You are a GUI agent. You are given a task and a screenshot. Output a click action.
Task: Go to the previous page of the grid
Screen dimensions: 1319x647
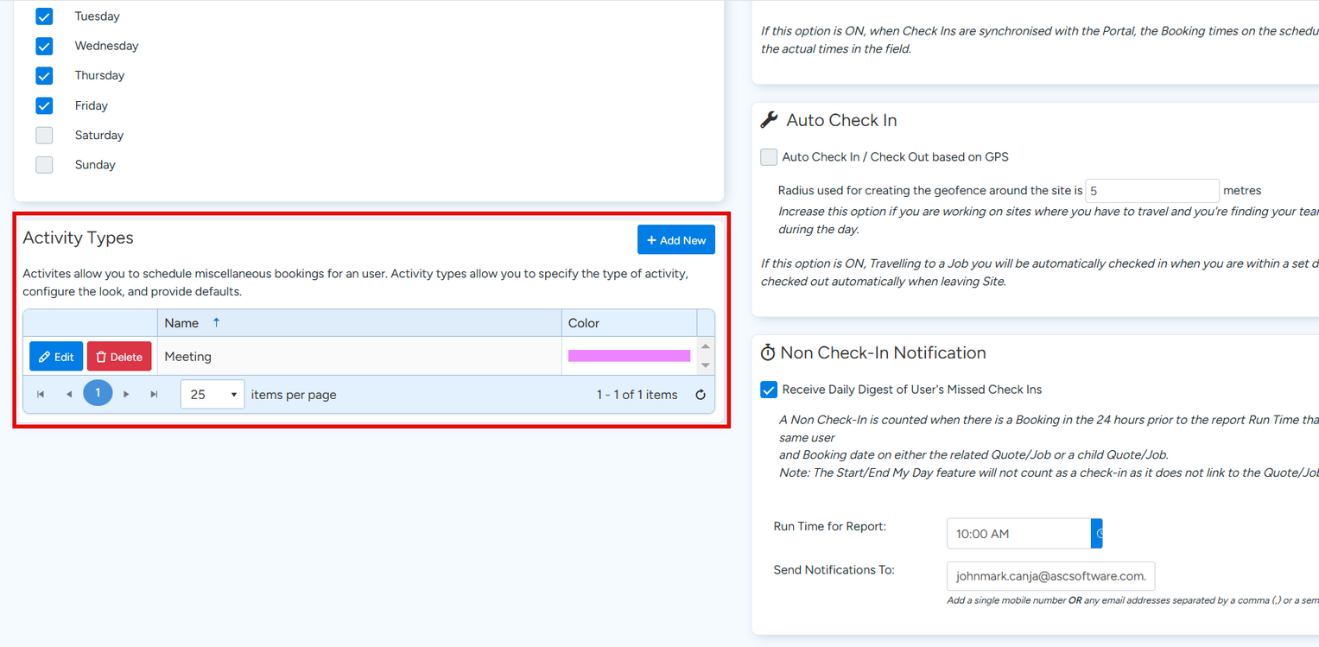(x=69, y=395)
